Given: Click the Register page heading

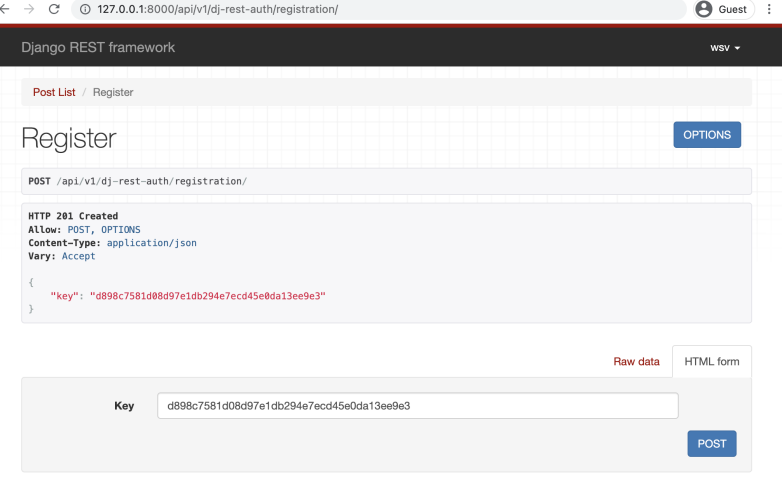Looking at the screenshot, I should pos(69,138).
